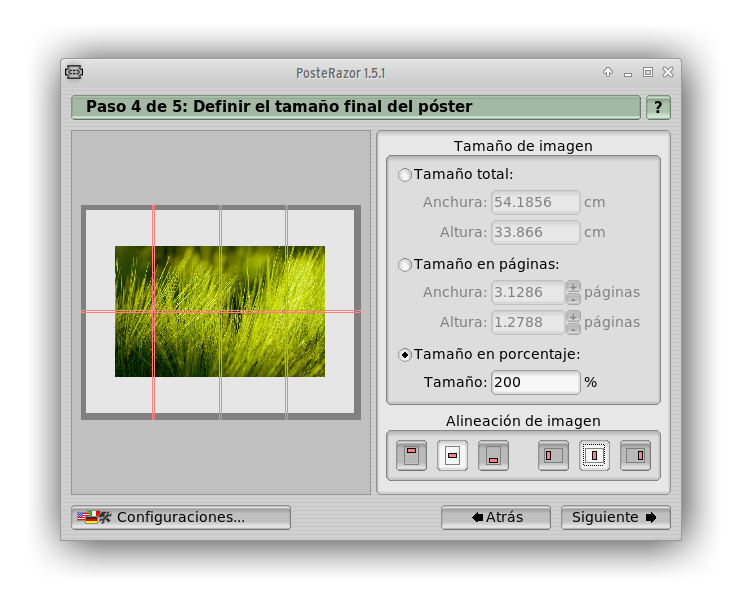Click the PosteRazor window menu icon
Image resolution: width=747 pixels, height=590 pixels.
[74, 72]
